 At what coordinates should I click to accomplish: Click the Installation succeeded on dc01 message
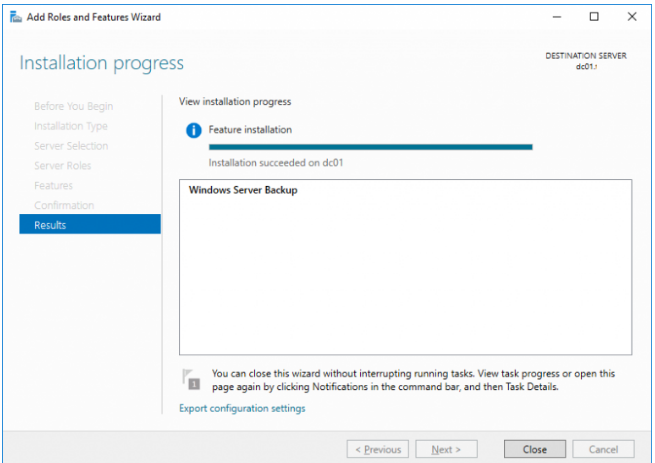point(276,163)
